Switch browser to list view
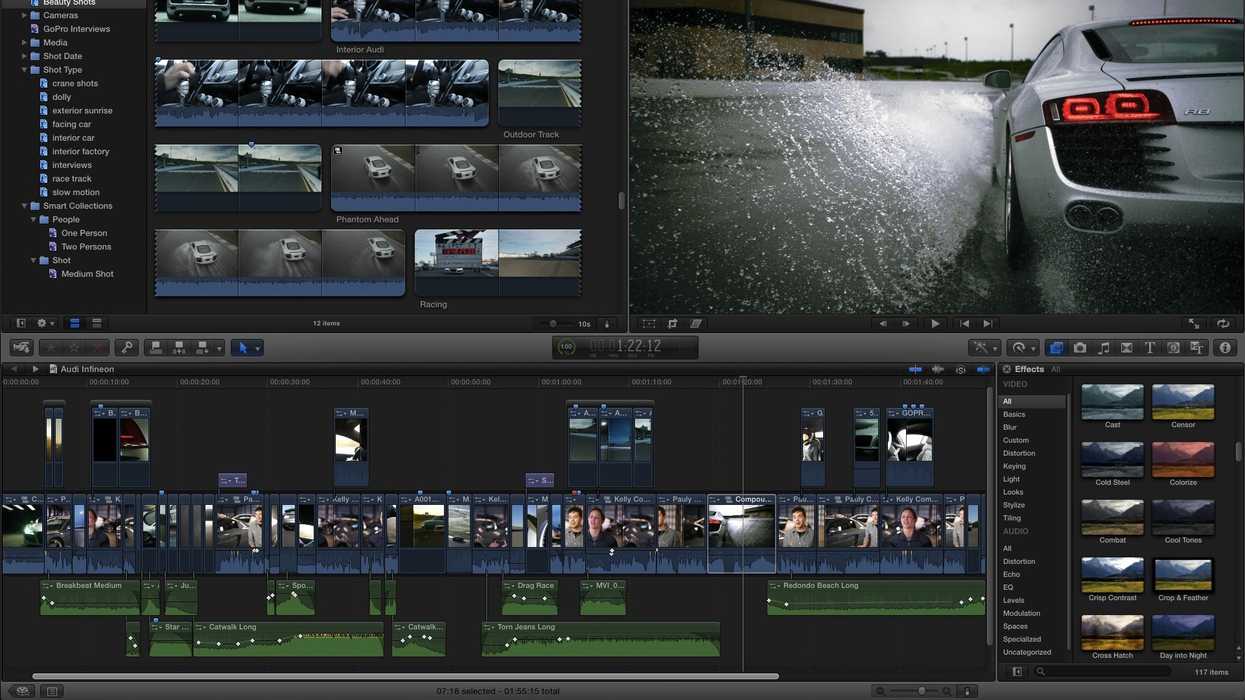The image size is (1245, 700). coord(96,324)
